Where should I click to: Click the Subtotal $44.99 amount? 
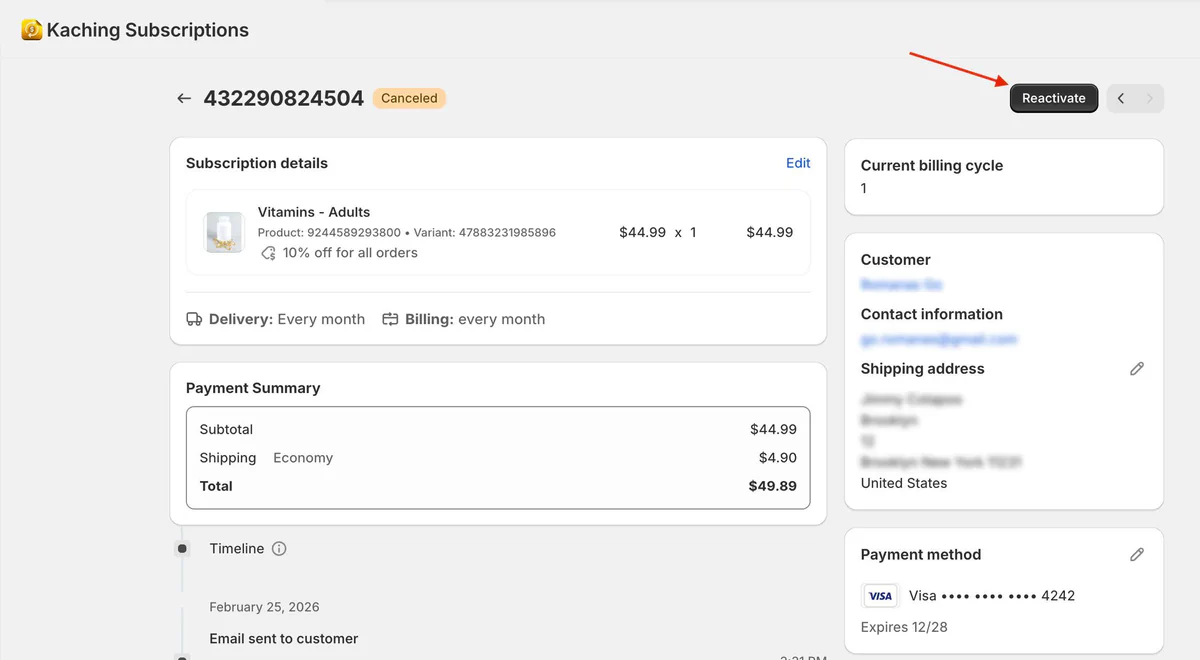[x=773, y=429]
